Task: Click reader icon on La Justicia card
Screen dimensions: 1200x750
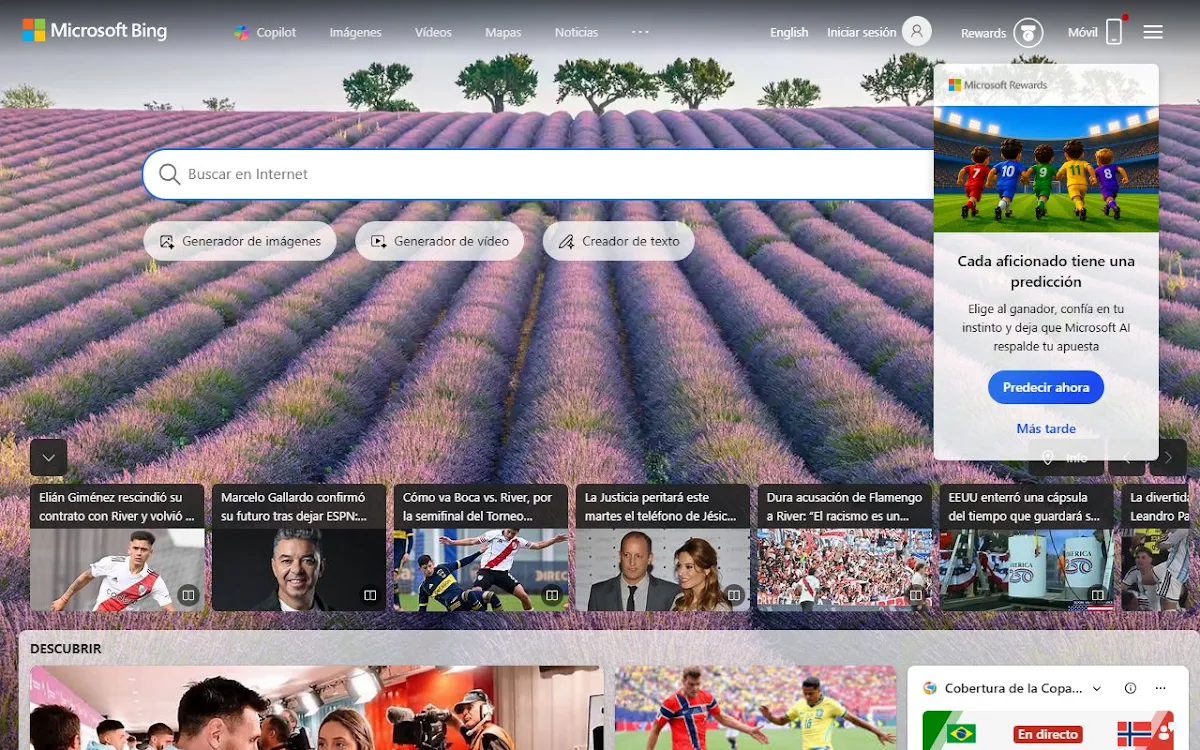Action: pyautogui.click(x=733, y=595)
